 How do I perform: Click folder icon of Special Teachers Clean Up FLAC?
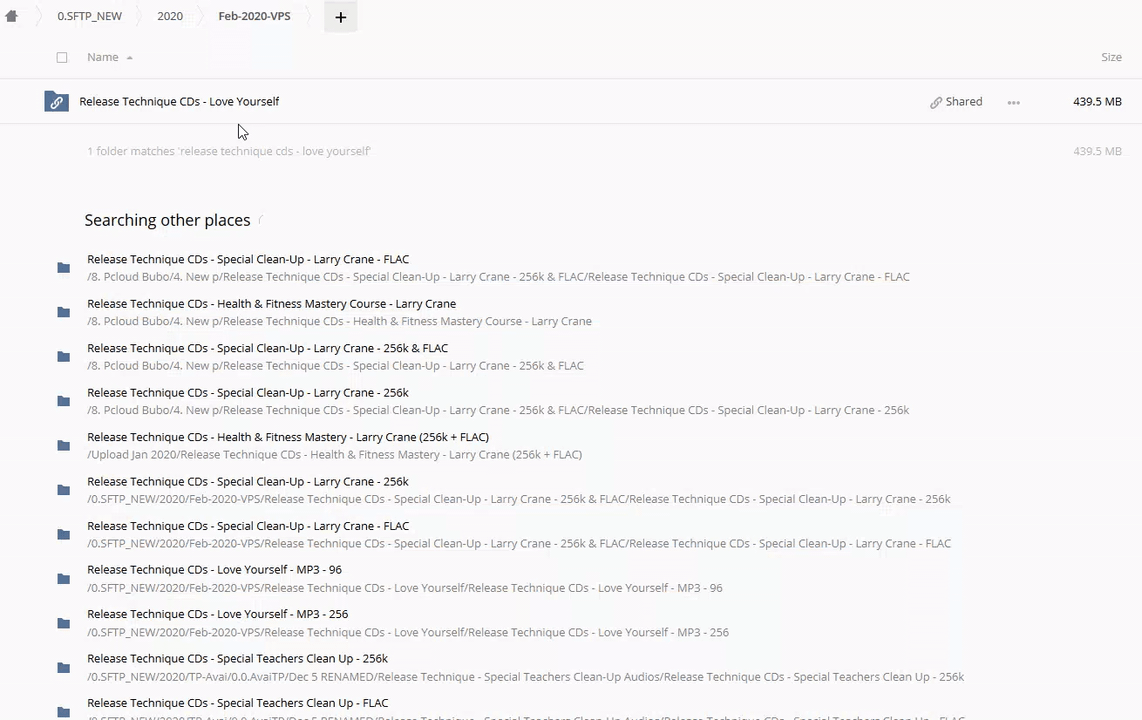click(x=63, y=711)
